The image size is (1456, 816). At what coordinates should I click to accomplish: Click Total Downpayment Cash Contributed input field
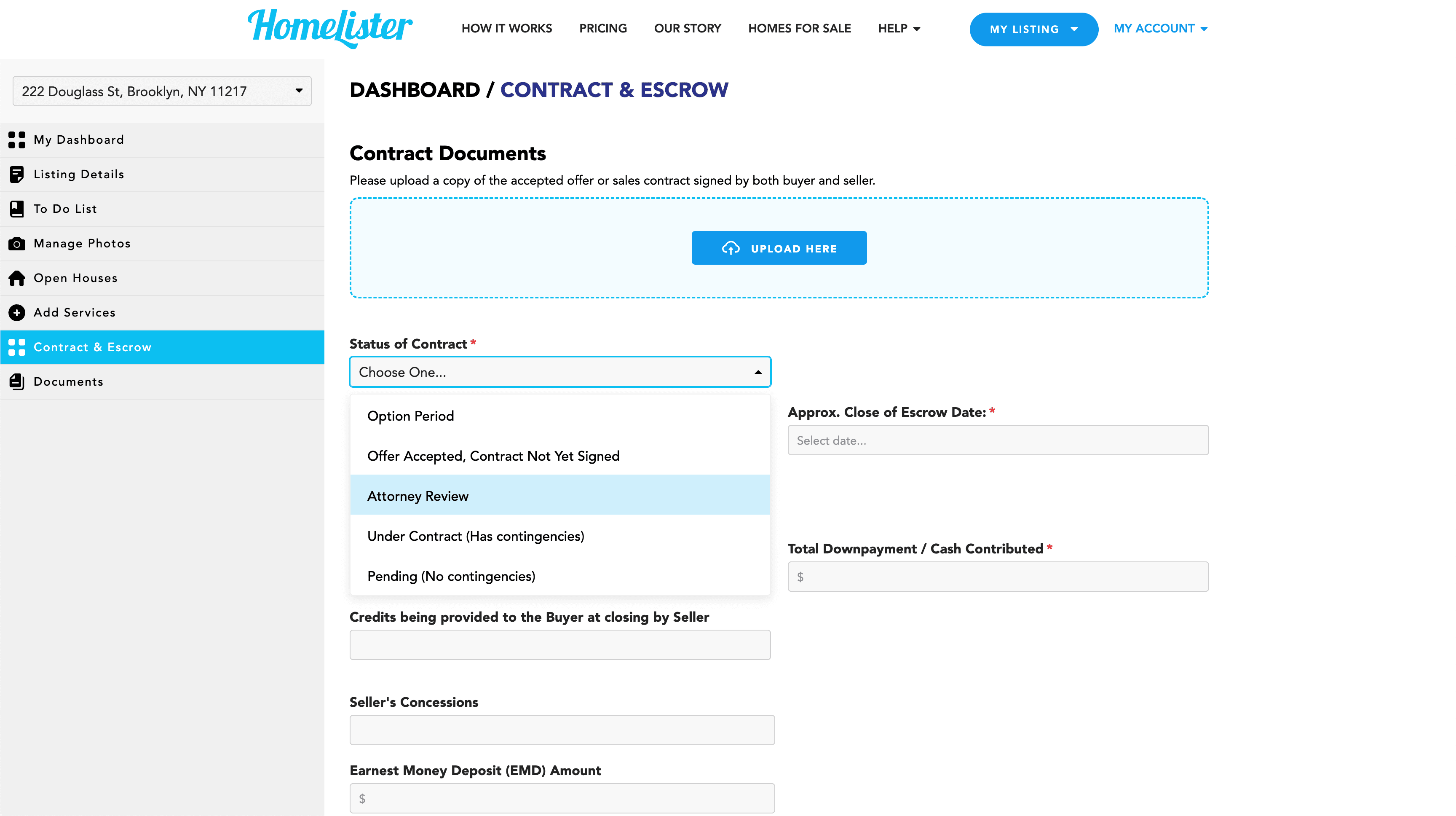998,576
